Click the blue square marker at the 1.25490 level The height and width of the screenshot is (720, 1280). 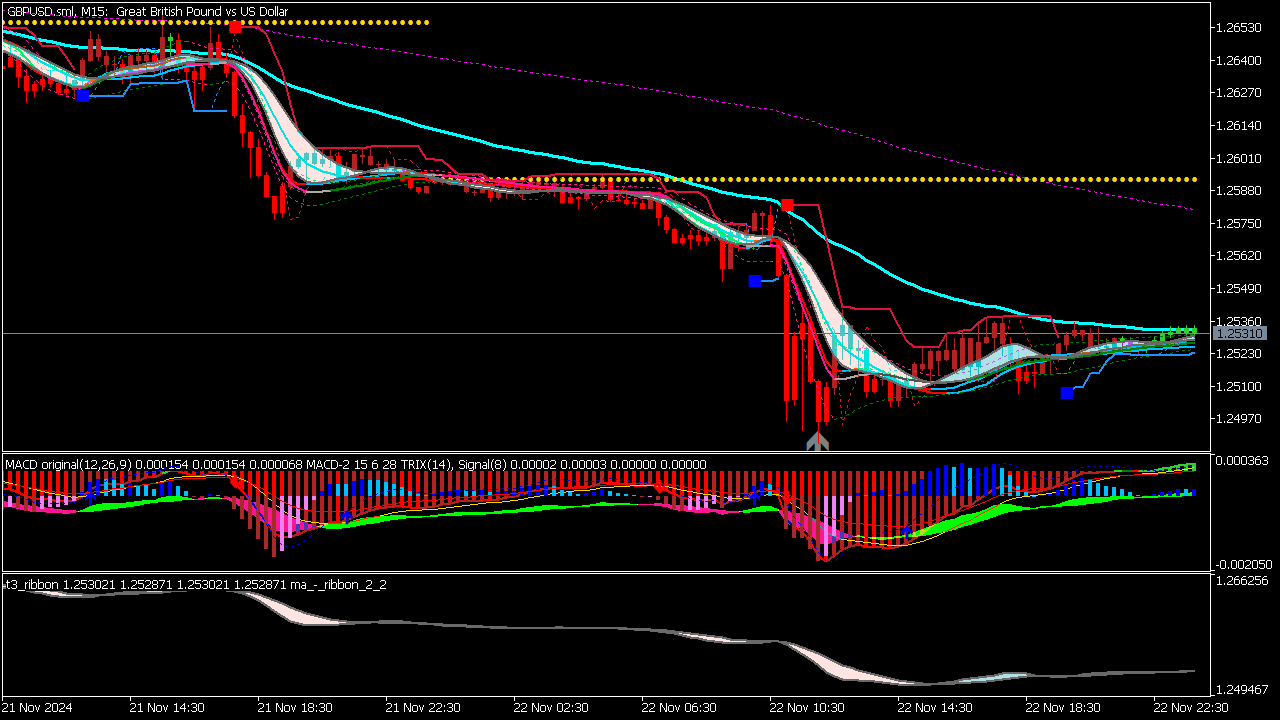(754, 281)
